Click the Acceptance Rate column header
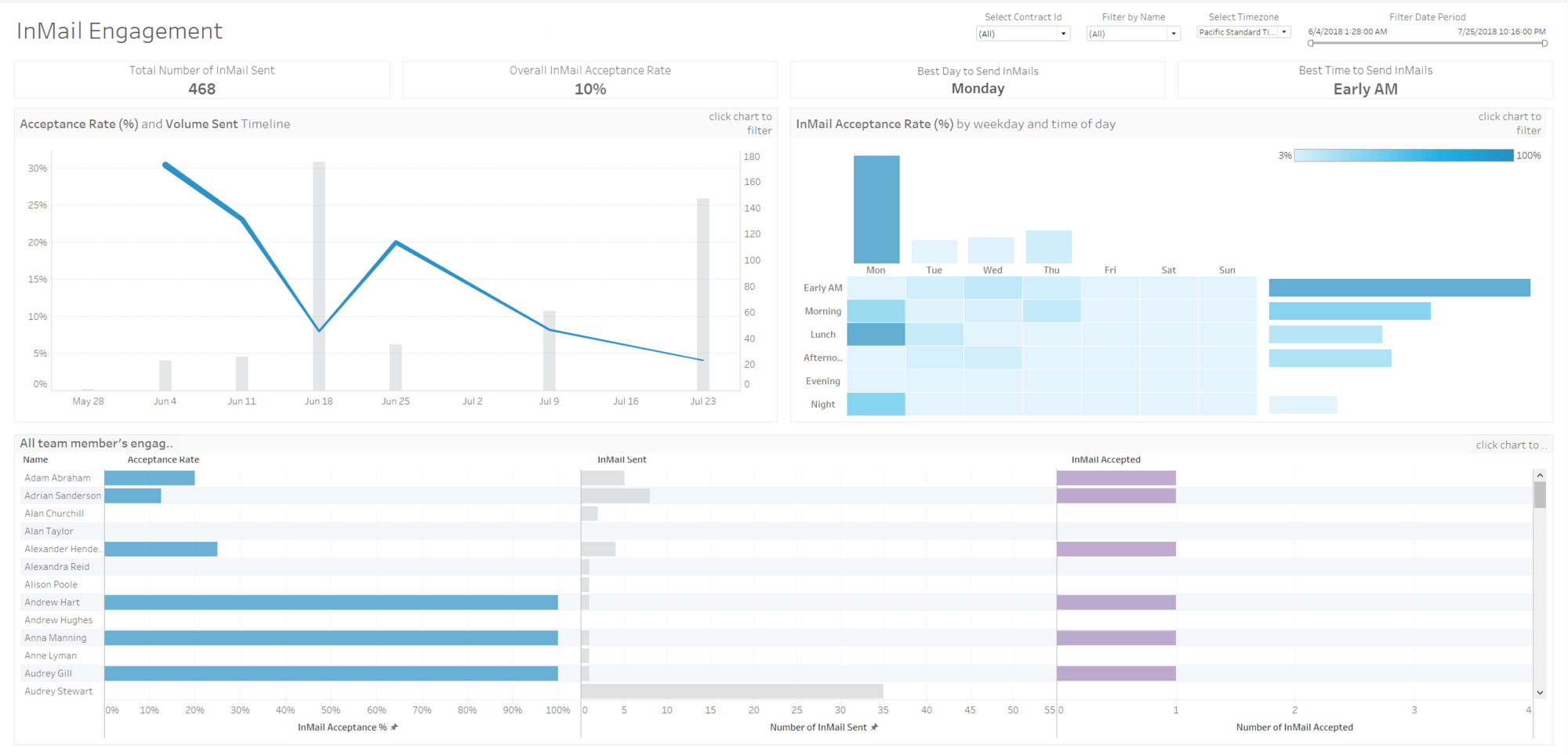Screen dimensions: 1568x755 [x=163, y=460]
